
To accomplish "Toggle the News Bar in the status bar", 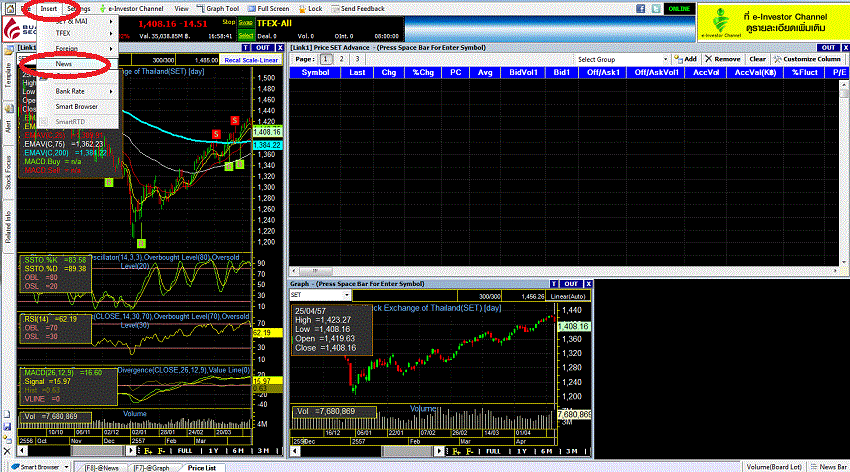I will [x=828, y=467].
